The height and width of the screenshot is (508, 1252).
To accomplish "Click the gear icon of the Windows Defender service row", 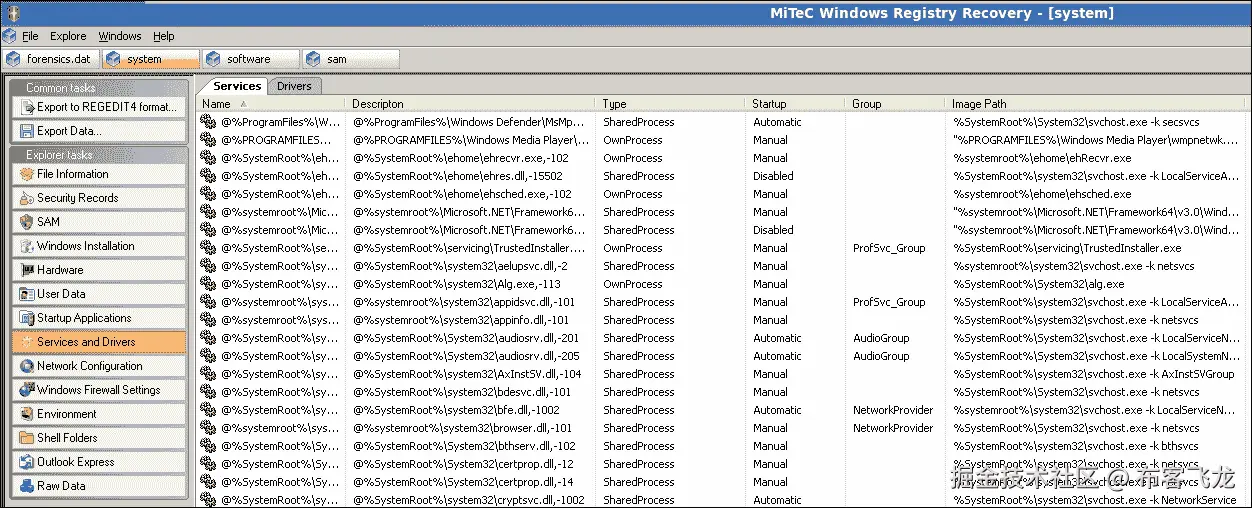I will pos(208,122).
